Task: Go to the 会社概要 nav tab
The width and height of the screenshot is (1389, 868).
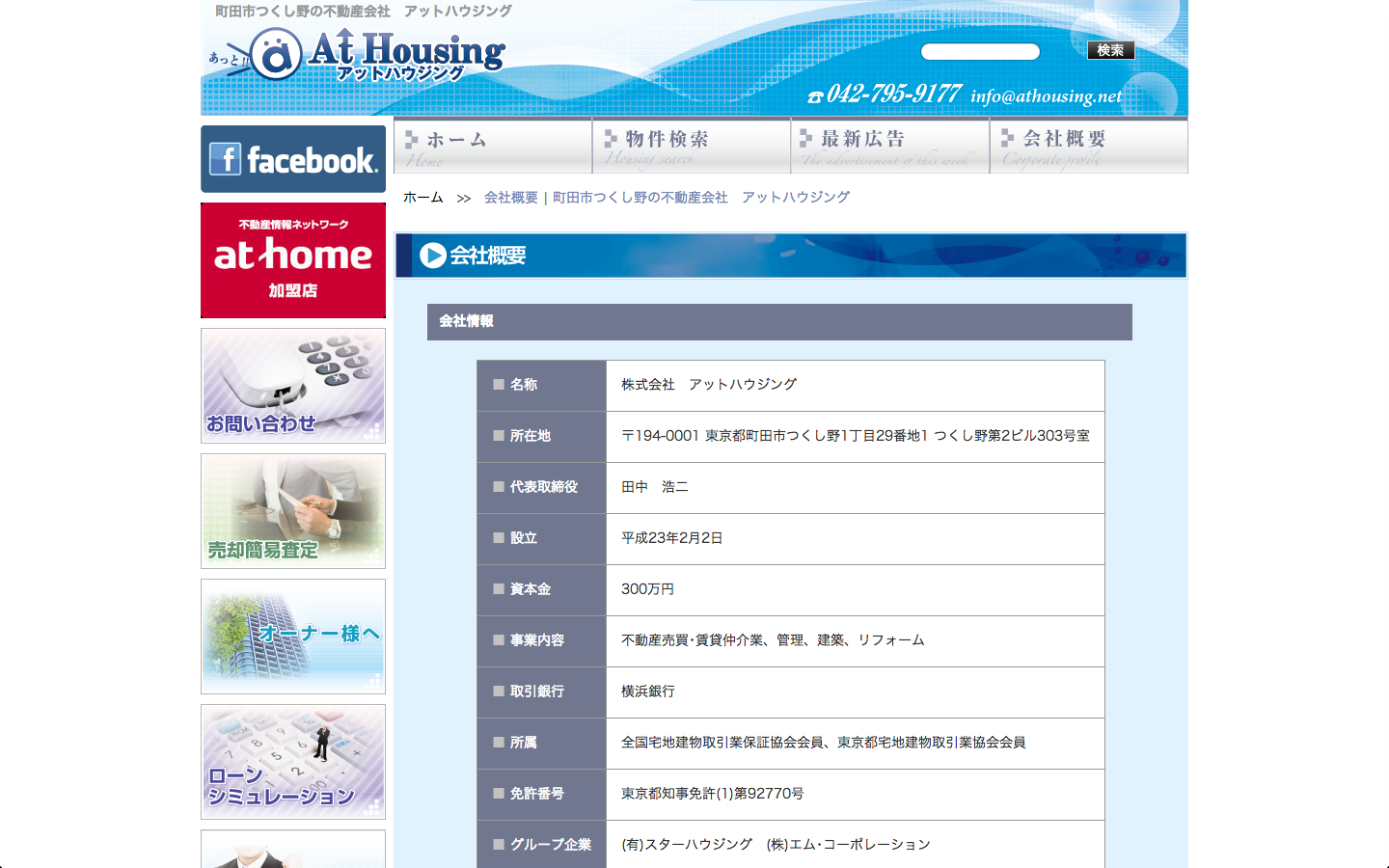Action: coord(1089,146)
